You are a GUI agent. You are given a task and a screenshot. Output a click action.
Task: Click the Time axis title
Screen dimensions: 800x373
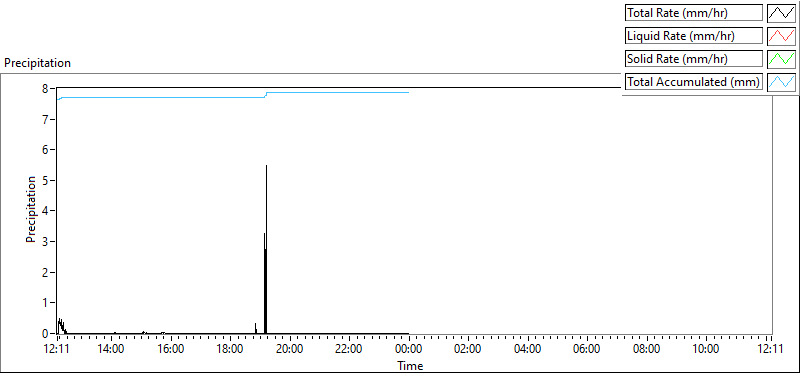[410, 365]
